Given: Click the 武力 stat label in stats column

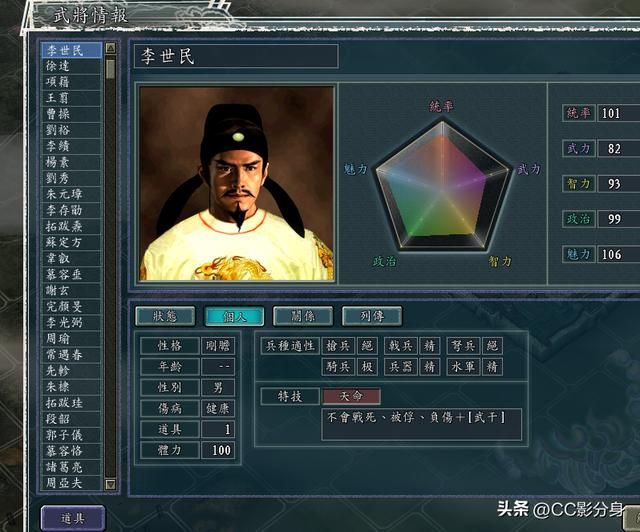Looking at the screenshot, I should pos(578,149).
